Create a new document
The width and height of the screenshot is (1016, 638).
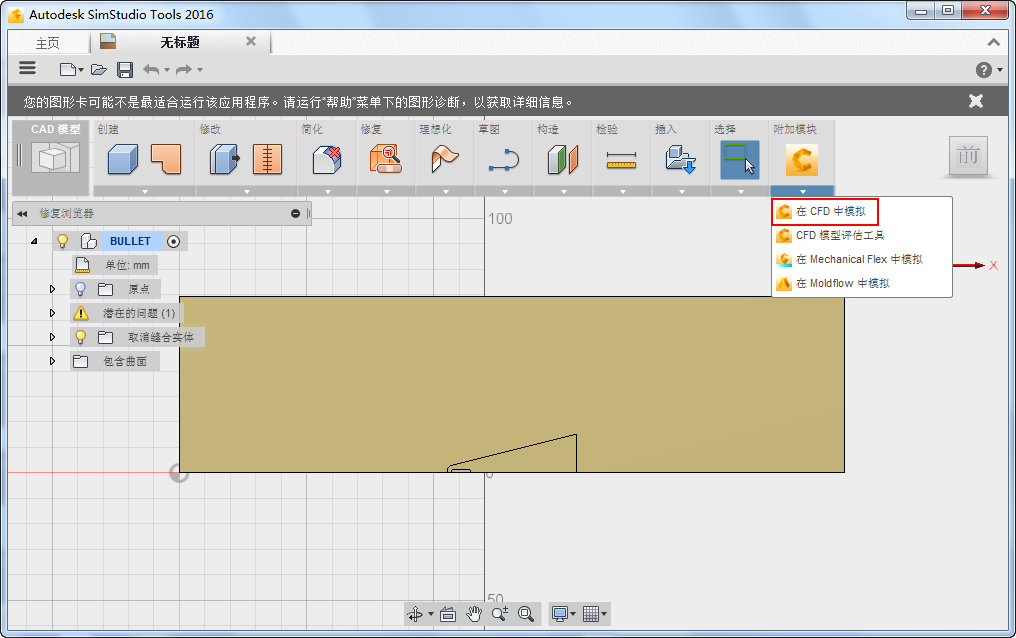67,69
